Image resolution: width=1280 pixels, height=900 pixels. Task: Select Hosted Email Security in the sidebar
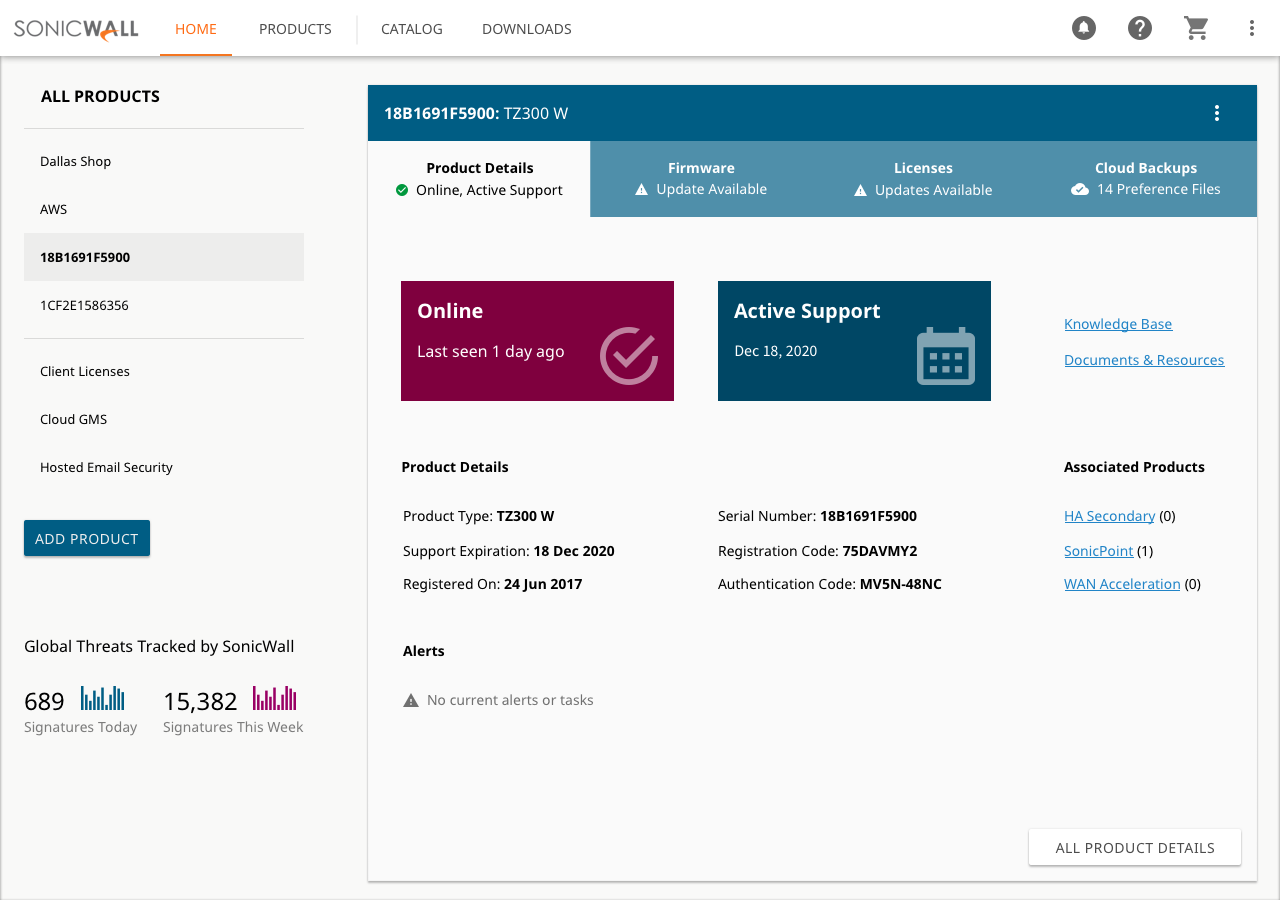point(164,467)
